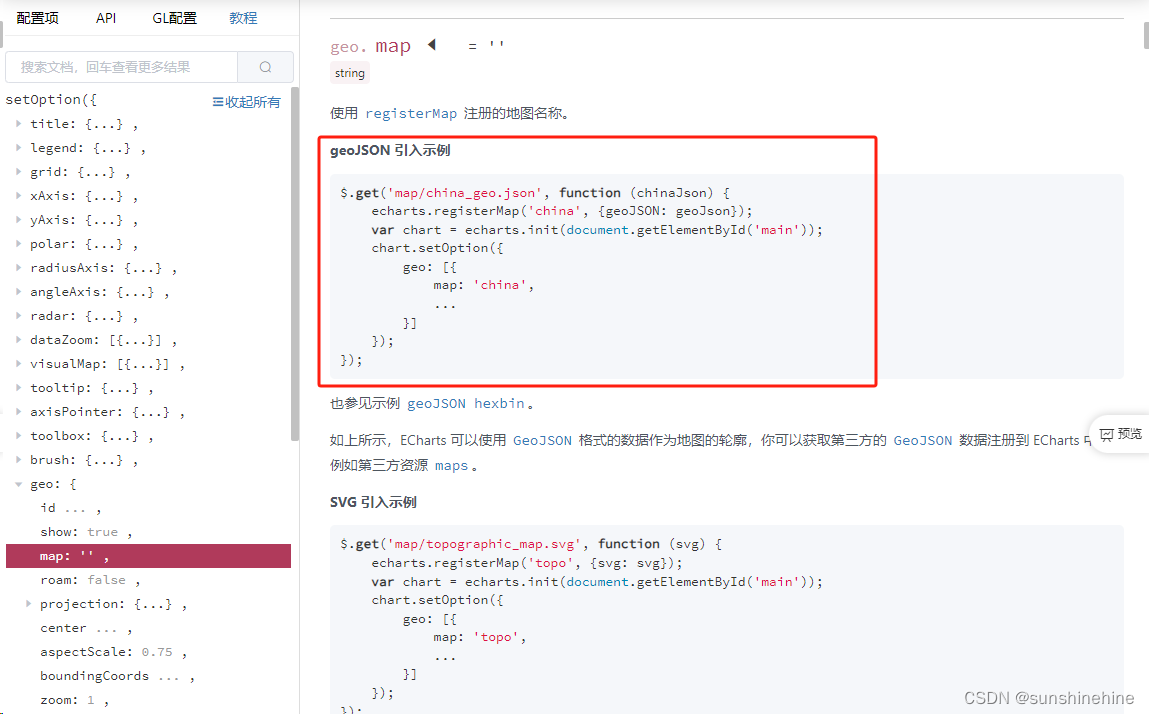Open the GL配置 tab
Viewport: 1149px width, 714px height.
click(174, 17)
